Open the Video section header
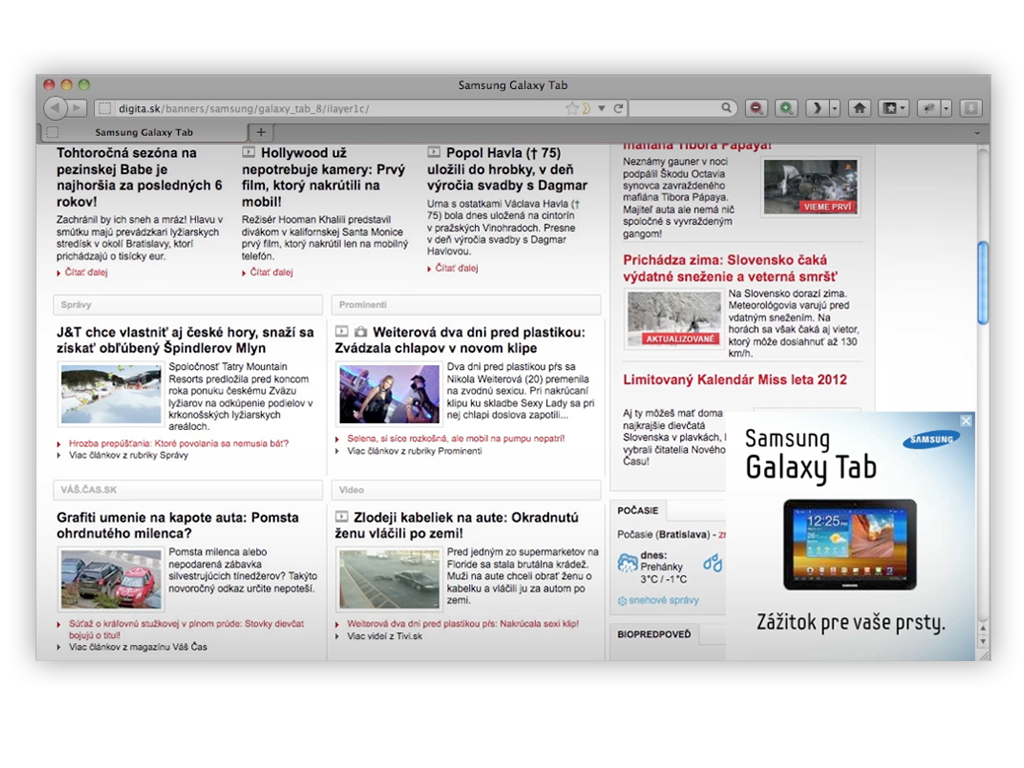The width and height of the screenshot is (1024, 768). (x=466, y=489)
